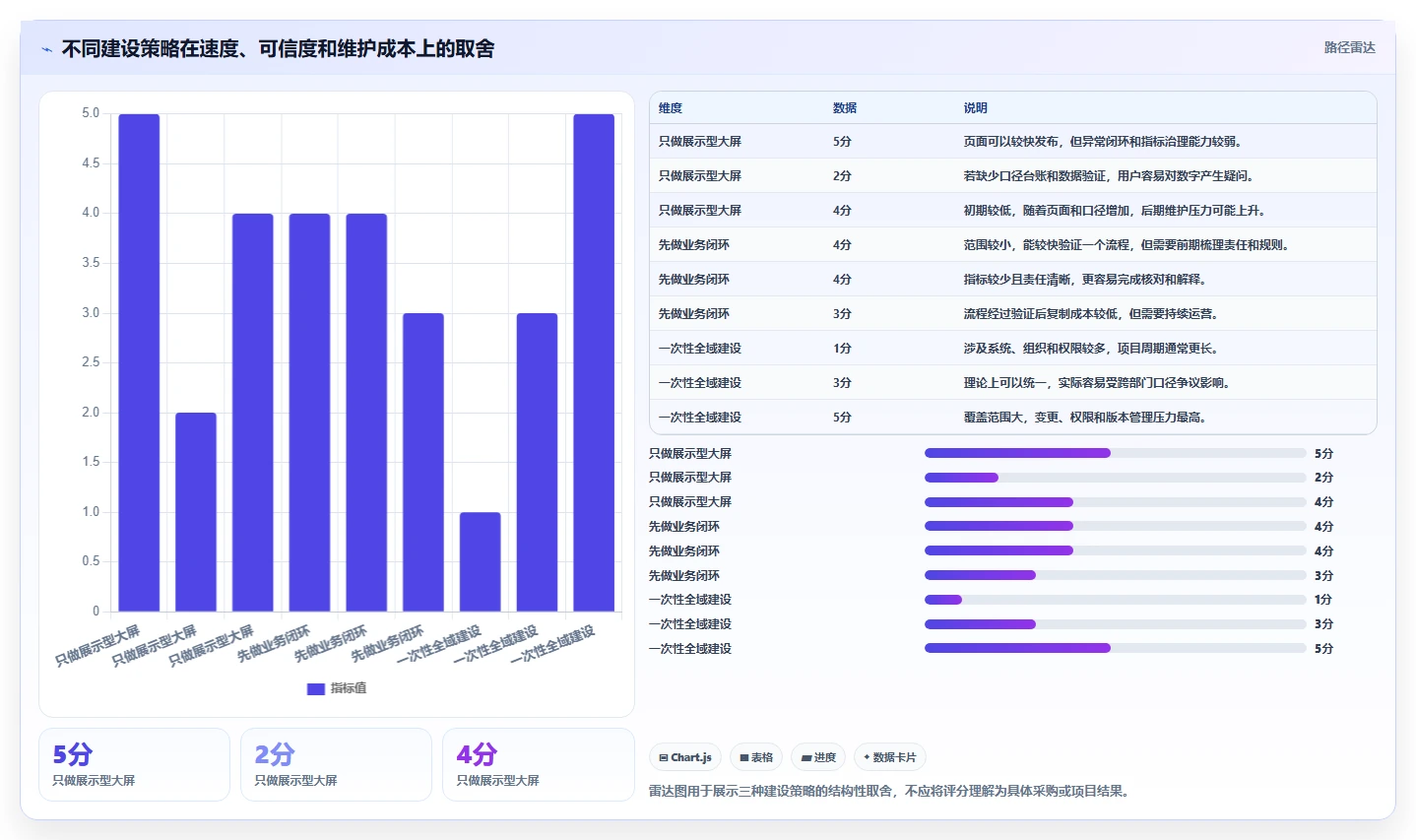Screen dimensions: 1416x840
Task: Click the Chart.js tag chip
Action: [685, 757]
